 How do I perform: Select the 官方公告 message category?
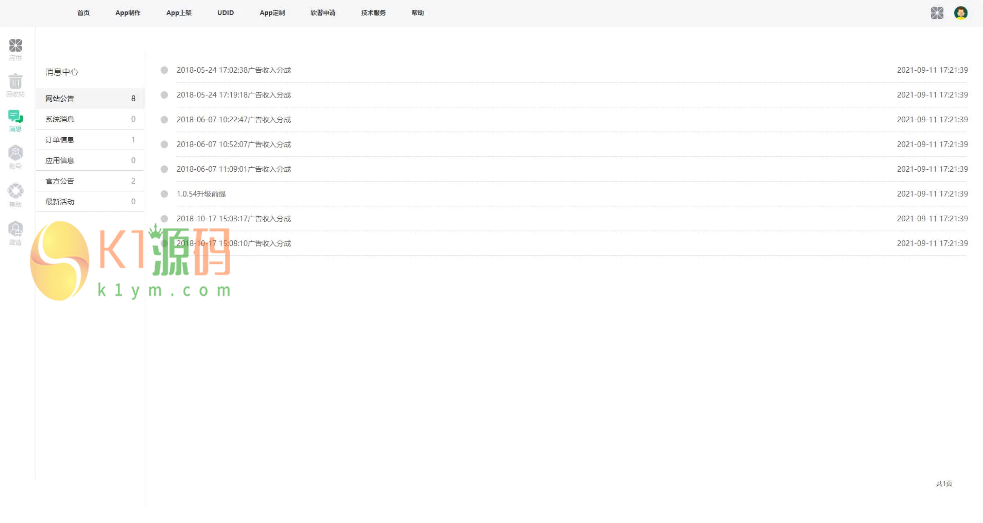pyautogui.click(x=90, y=181)
